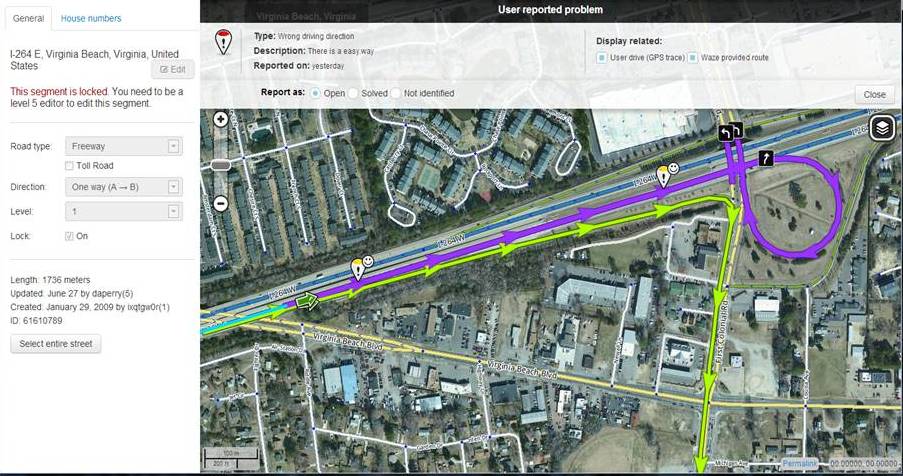
Task: Select the upper problem marker near I-264 E label
Action: click(663, 177)
